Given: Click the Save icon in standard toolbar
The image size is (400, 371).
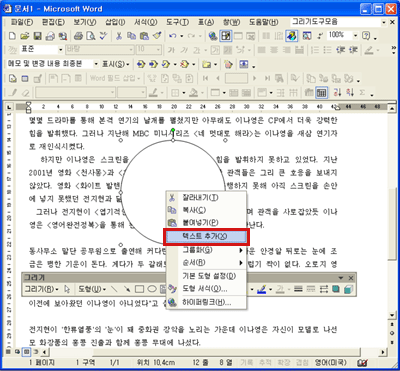Looking at the screenshot, I should (38, 36).
